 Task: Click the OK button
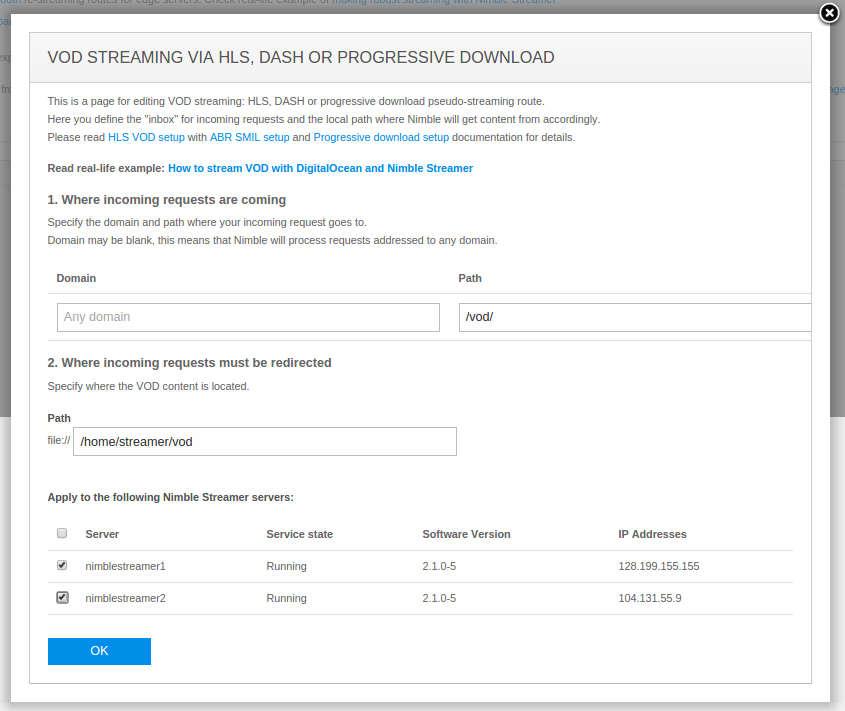99,651
